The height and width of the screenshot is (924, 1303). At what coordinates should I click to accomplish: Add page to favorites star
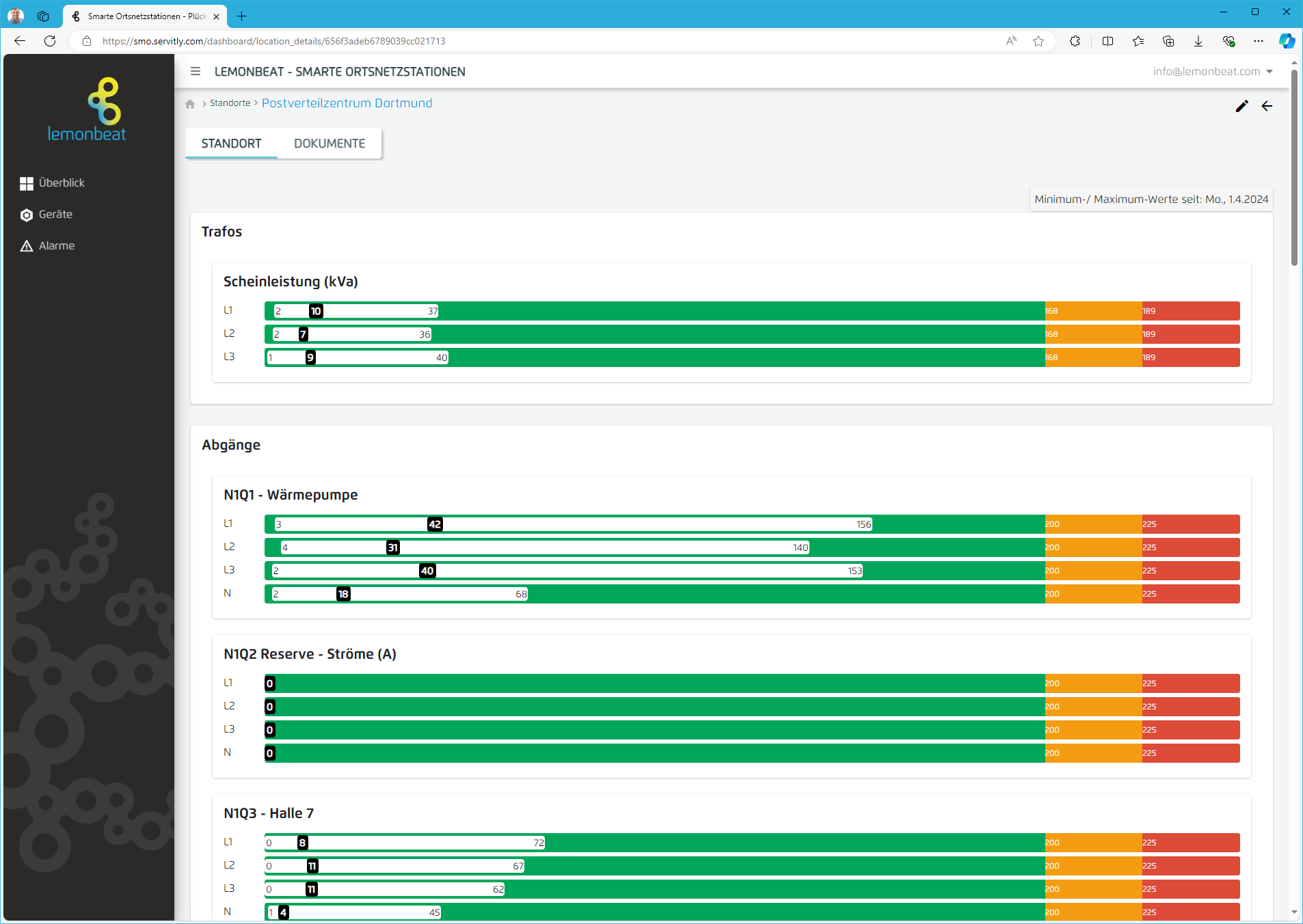pos(1038,41)
